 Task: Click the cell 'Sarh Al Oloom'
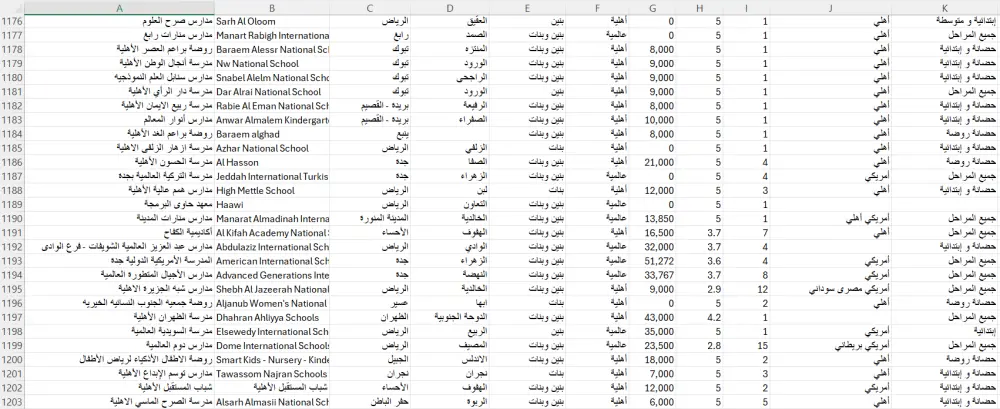pyautogui.click(x=272, y=22)
